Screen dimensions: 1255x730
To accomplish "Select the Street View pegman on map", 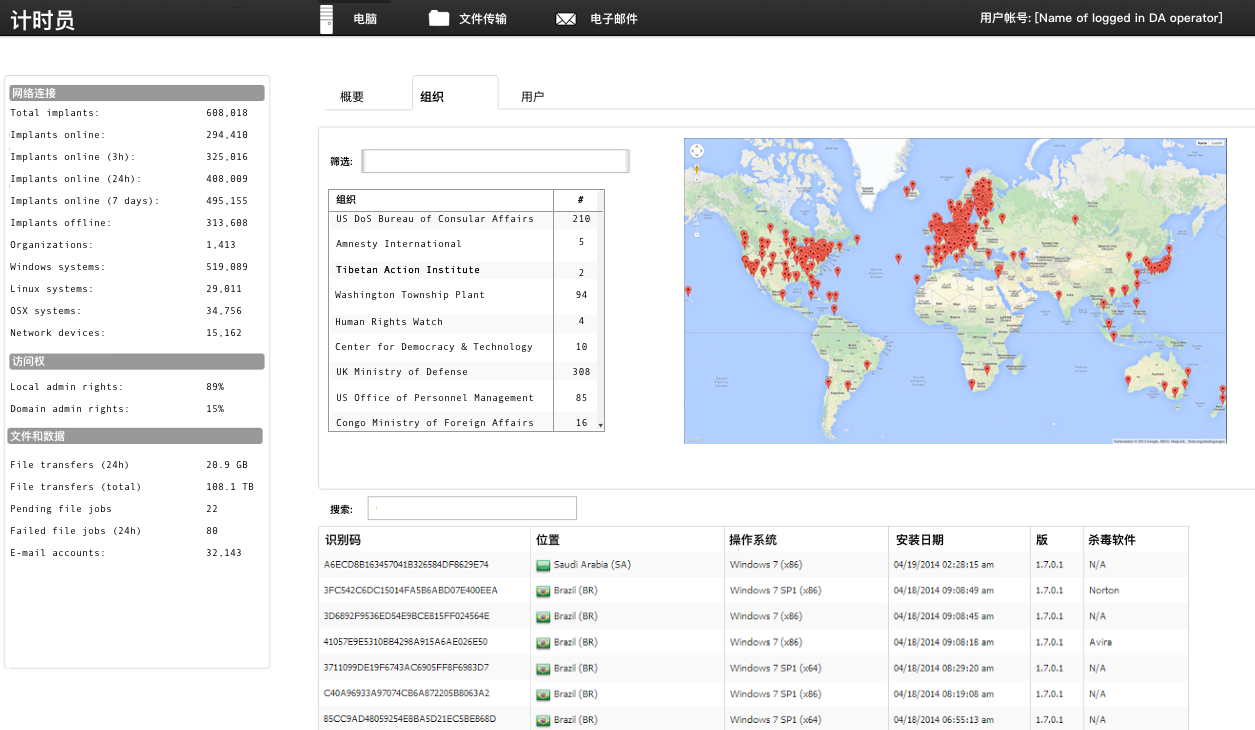I will click(x=697, y=169).
